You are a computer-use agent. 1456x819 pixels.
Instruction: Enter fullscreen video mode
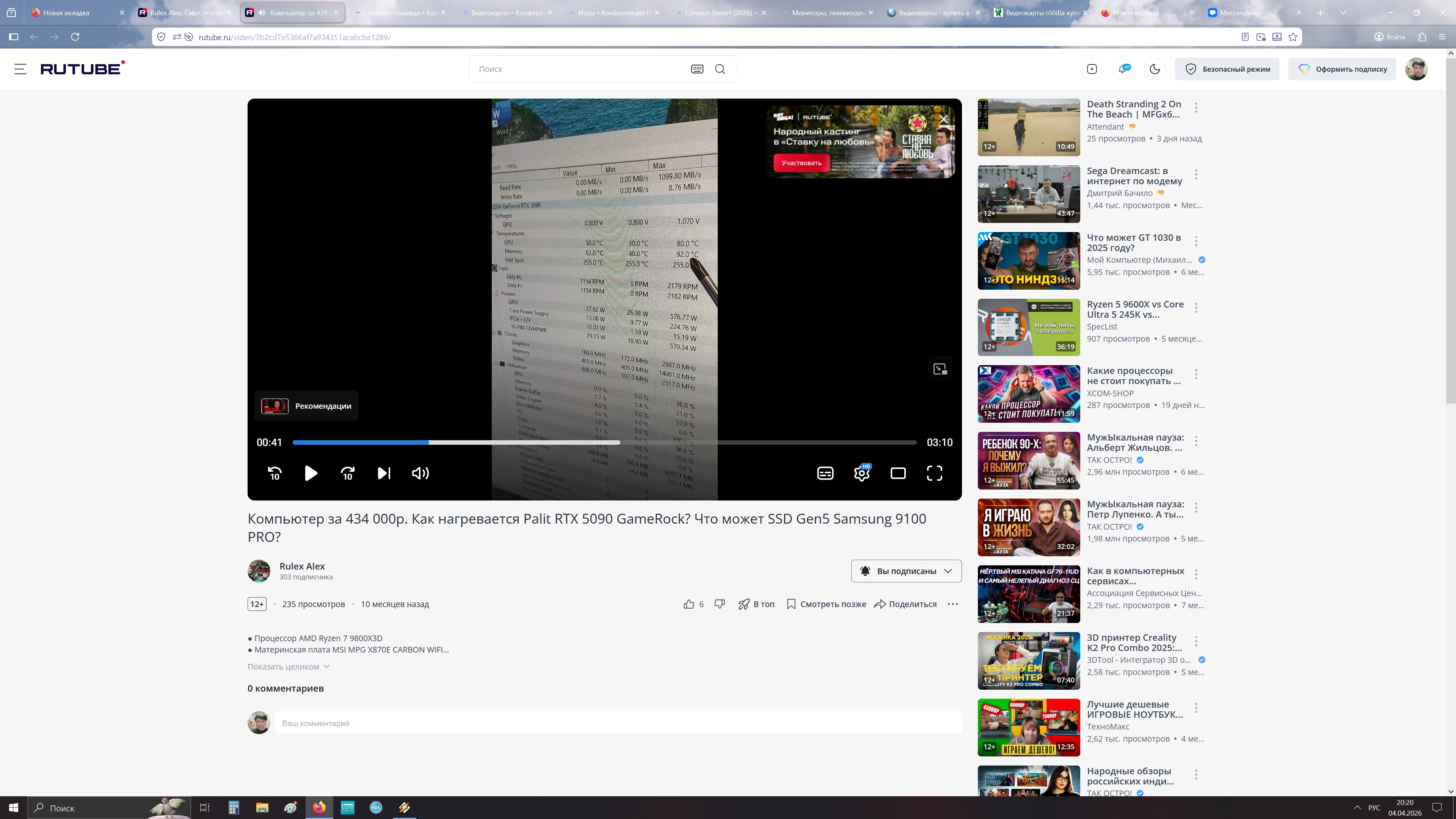click(x=934, y=473)
